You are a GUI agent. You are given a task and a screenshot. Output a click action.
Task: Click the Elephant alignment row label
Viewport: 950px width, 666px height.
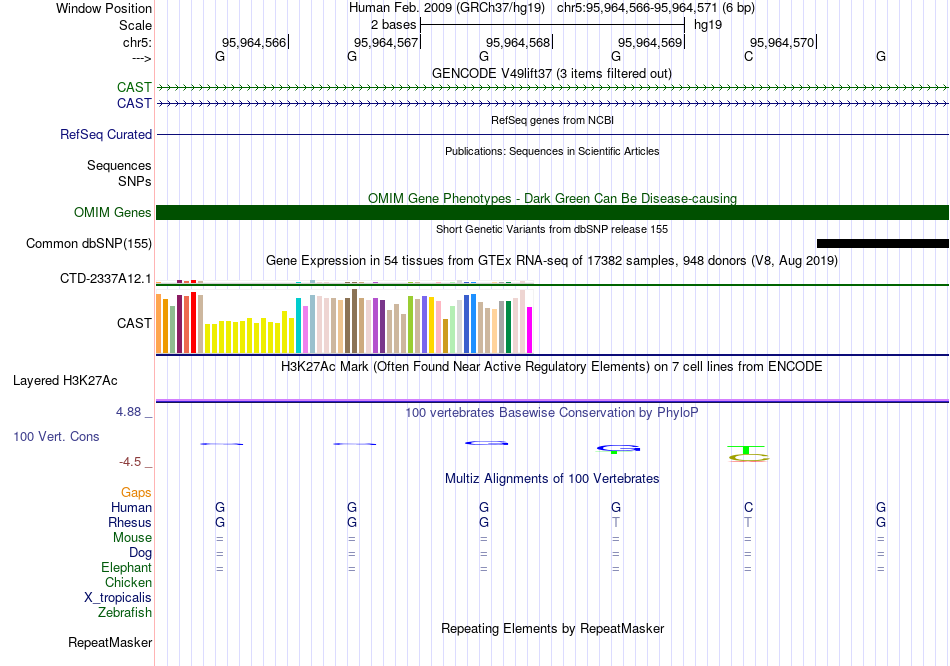click(x=126, y=568)
